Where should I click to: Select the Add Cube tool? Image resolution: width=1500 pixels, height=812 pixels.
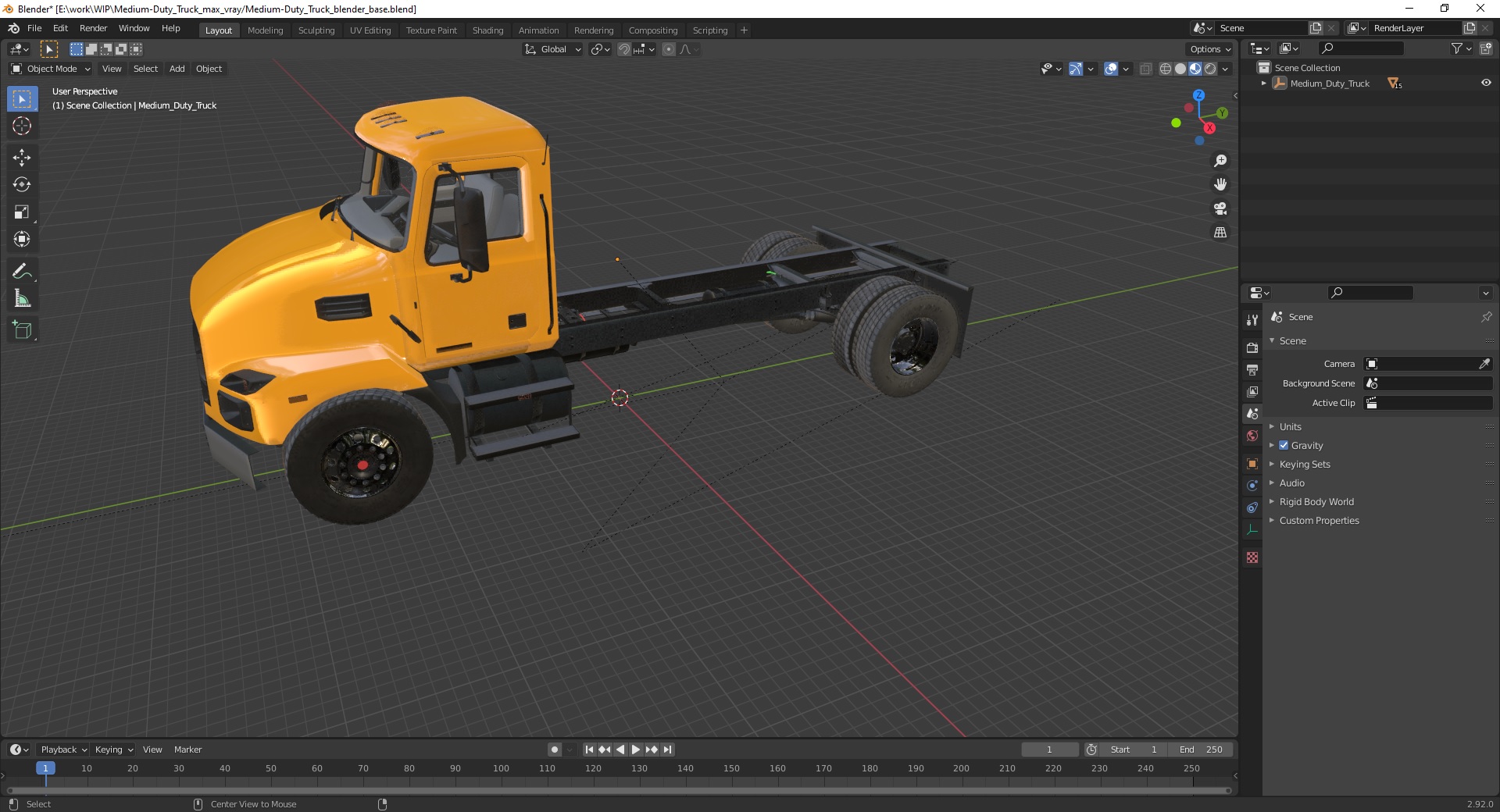click(x=22, y=330)
